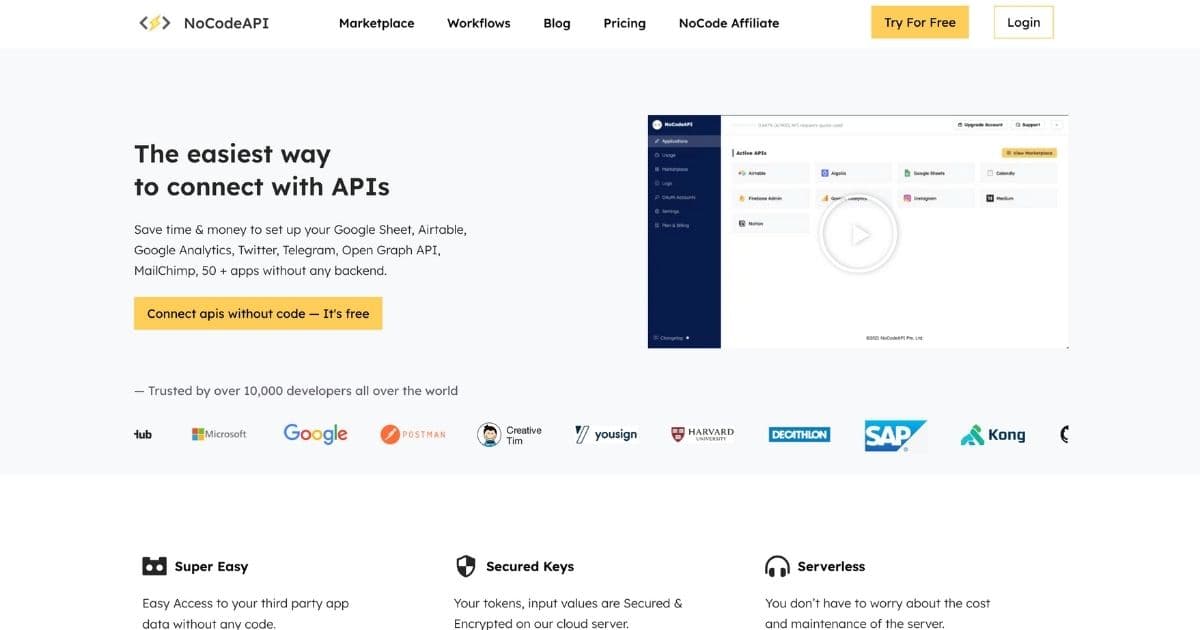Click the Google logo
This screenshot has width=1200, height=630.
(x=315, y=433)
